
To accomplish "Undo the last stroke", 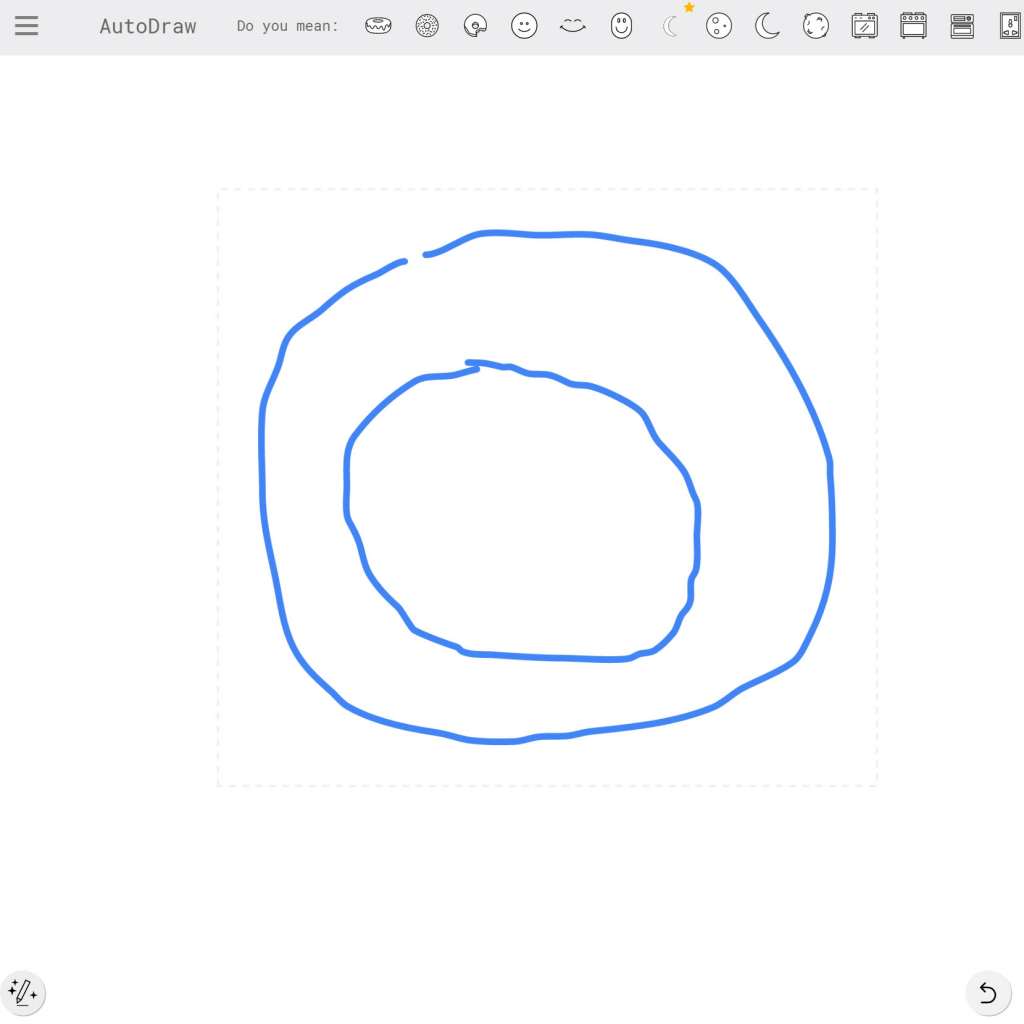I will [988, 992].
